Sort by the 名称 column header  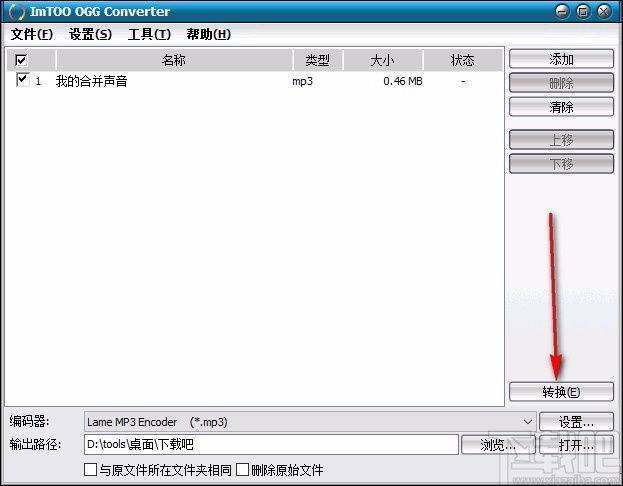(x=174, y=60)
